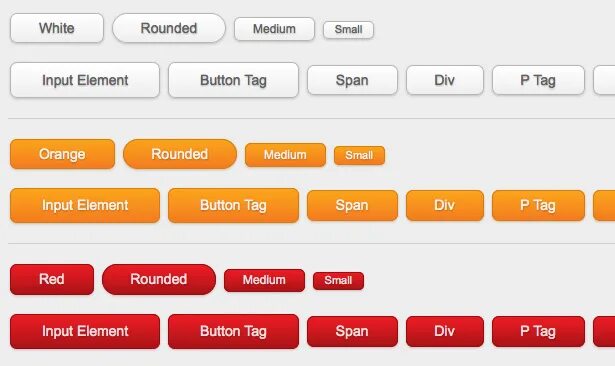Tap the white Small button
This screenshot has height=366, width=615.
[x=348, y=30]
